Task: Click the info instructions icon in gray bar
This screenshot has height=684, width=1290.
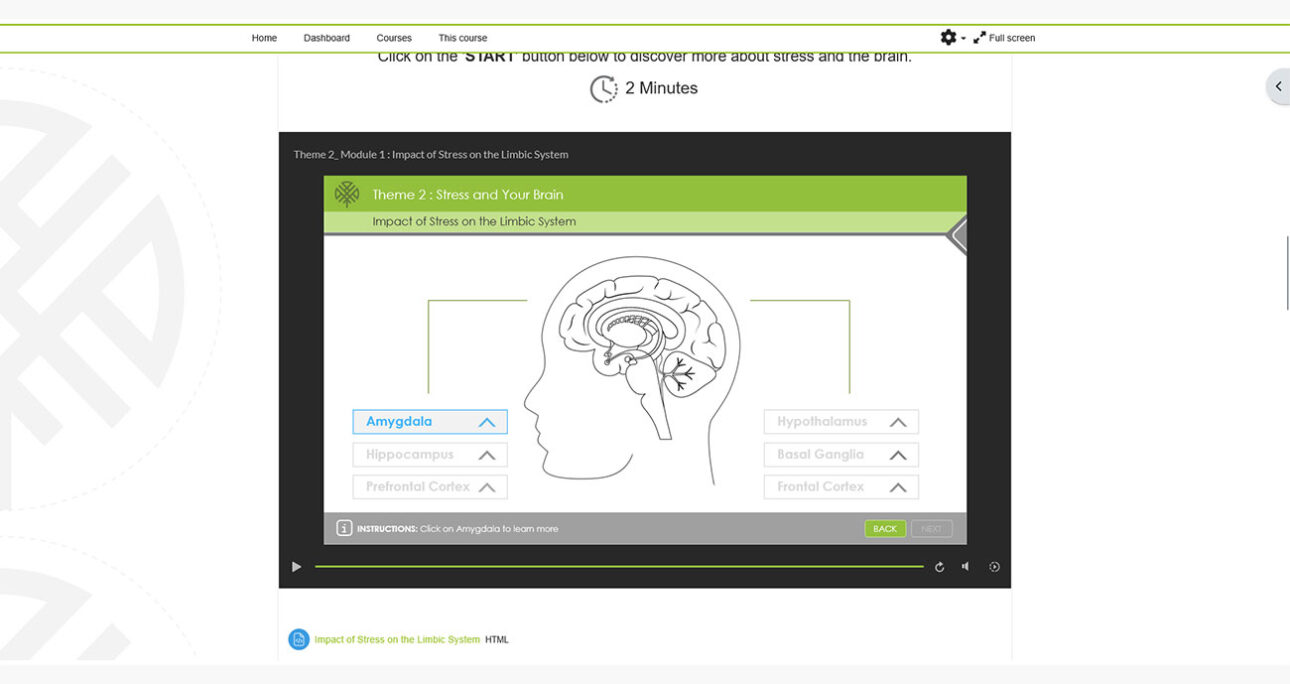Action: click(x=343, y=528)
